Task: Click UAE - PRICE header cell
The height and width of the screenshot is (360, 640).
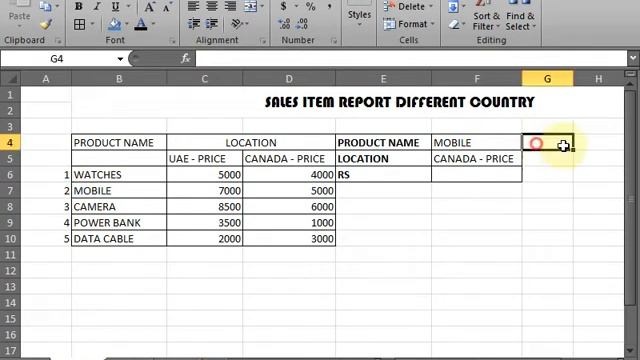Action: coord(204,159)
